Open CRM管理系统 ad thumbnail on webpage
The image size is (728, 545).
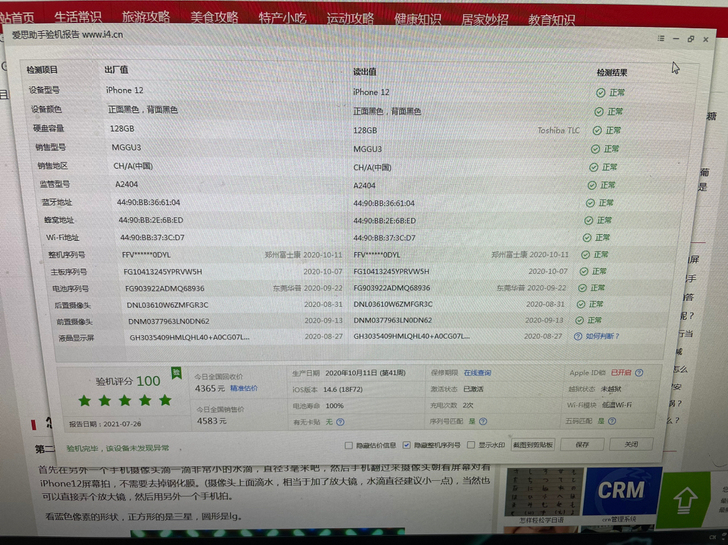621,493
